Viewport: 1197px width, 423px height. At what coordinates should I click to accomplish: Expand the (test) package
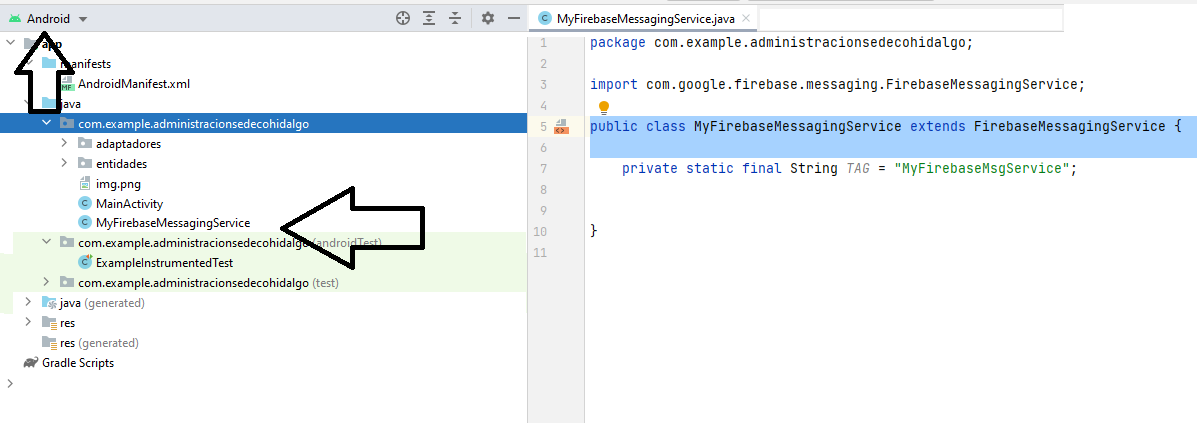pos(47,283)
